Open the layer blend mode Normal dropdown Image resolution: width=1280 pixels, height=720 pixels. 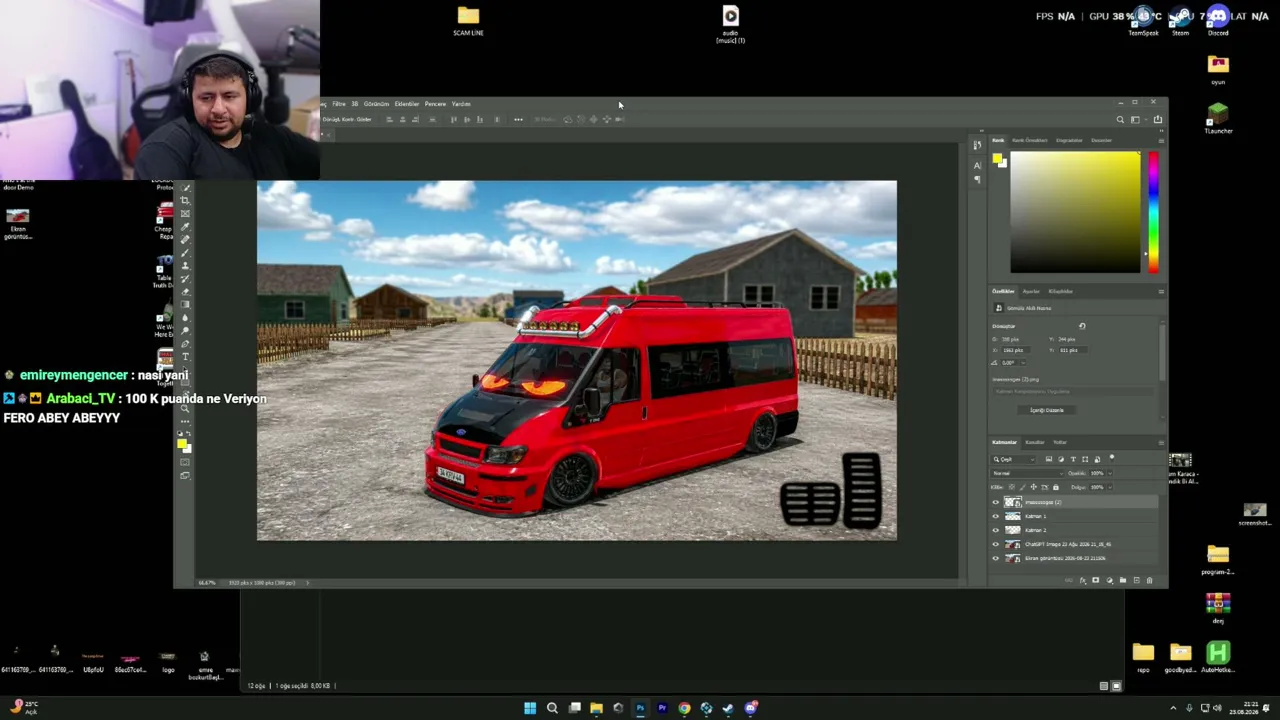[1027, 473]
